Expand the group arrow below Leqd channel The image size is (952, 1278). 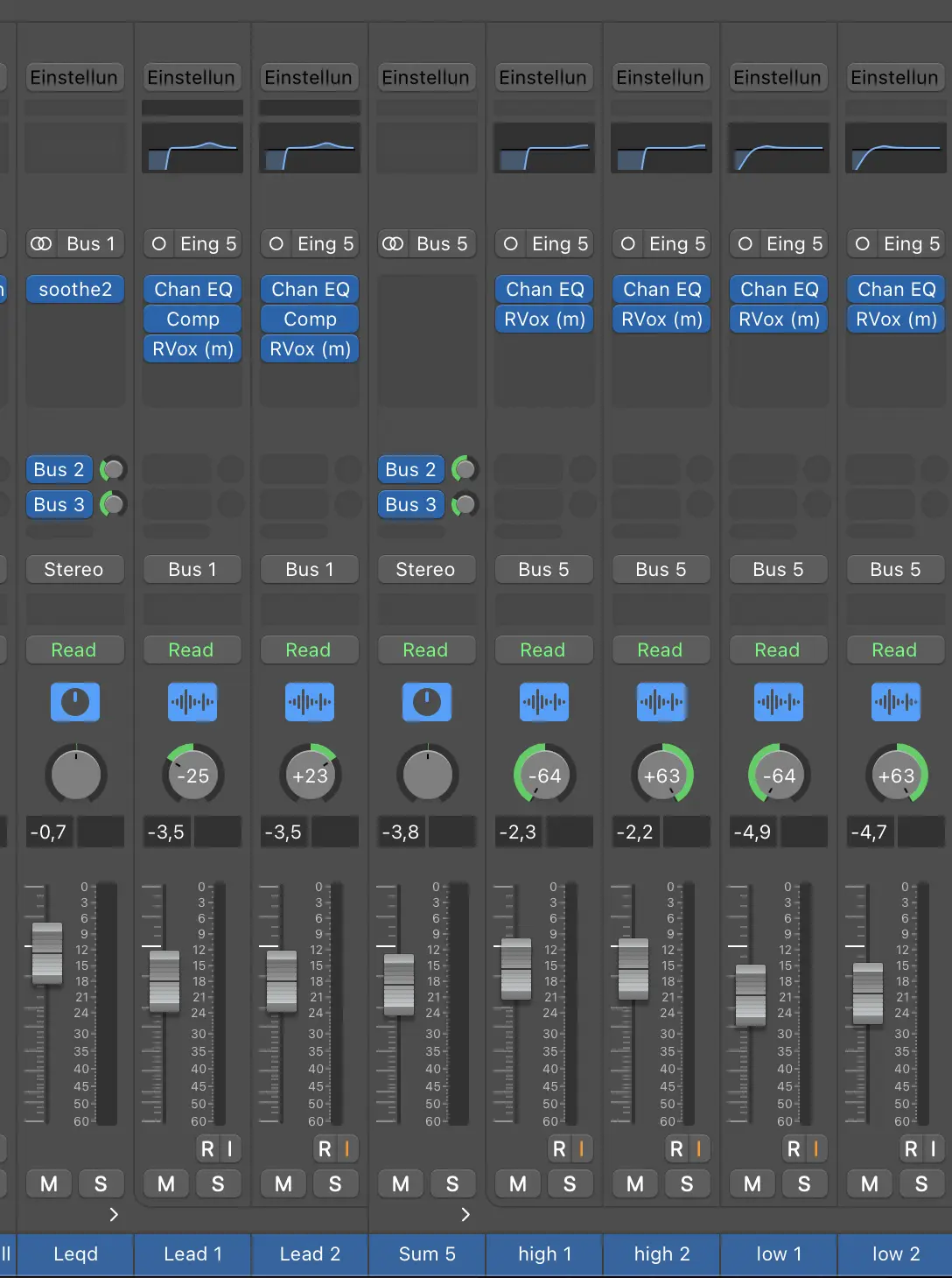click(114, 1214)
